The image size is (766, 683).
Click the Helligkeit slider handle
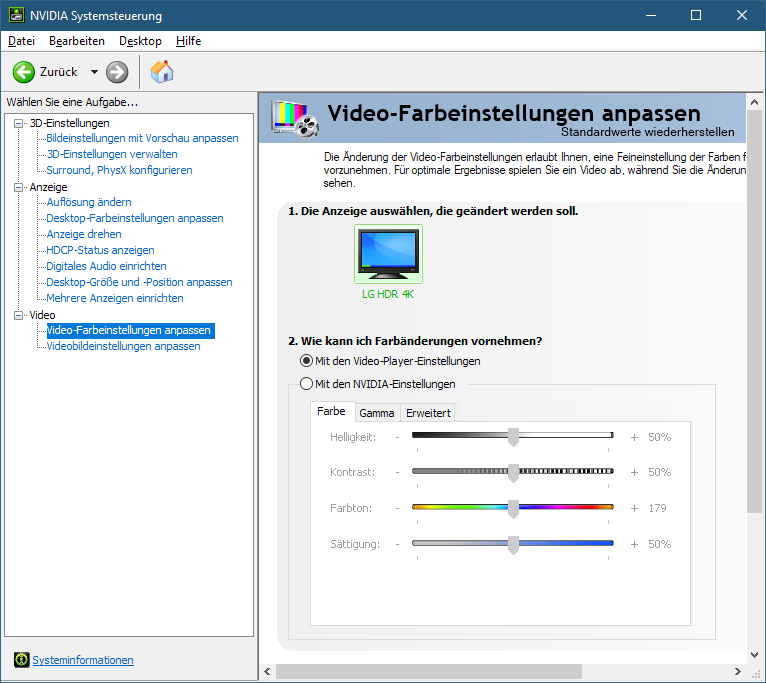[513, 437]
